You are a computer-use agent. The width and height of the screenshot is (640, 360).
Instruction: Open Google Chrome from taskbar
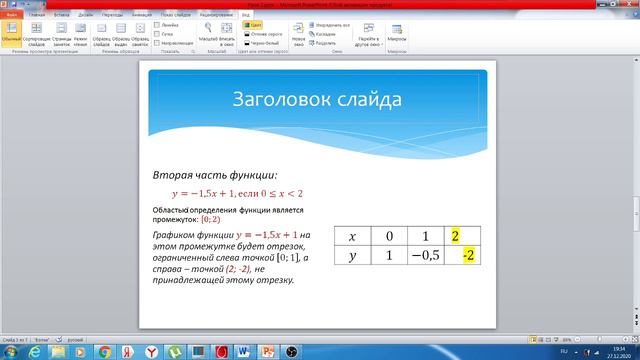pyautogui.click(x=105, y=352)
